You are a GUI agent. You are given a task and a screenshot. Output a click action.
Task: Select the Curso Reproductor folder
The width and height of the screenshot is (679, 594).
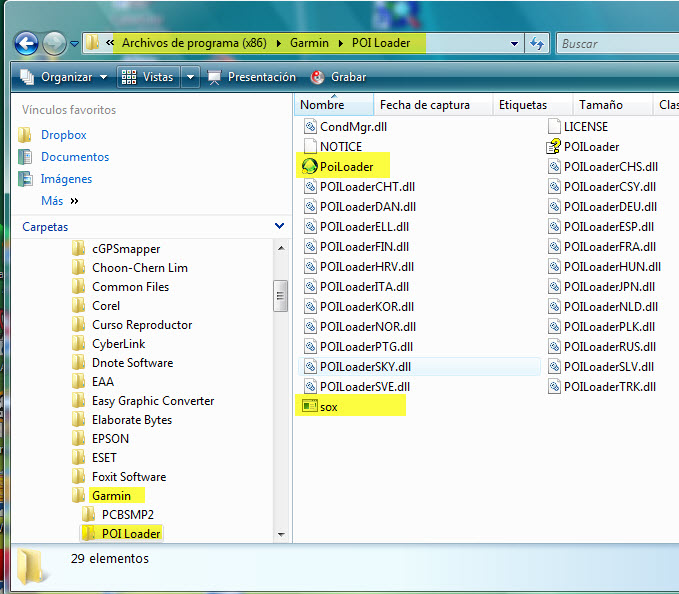[142, 325]
